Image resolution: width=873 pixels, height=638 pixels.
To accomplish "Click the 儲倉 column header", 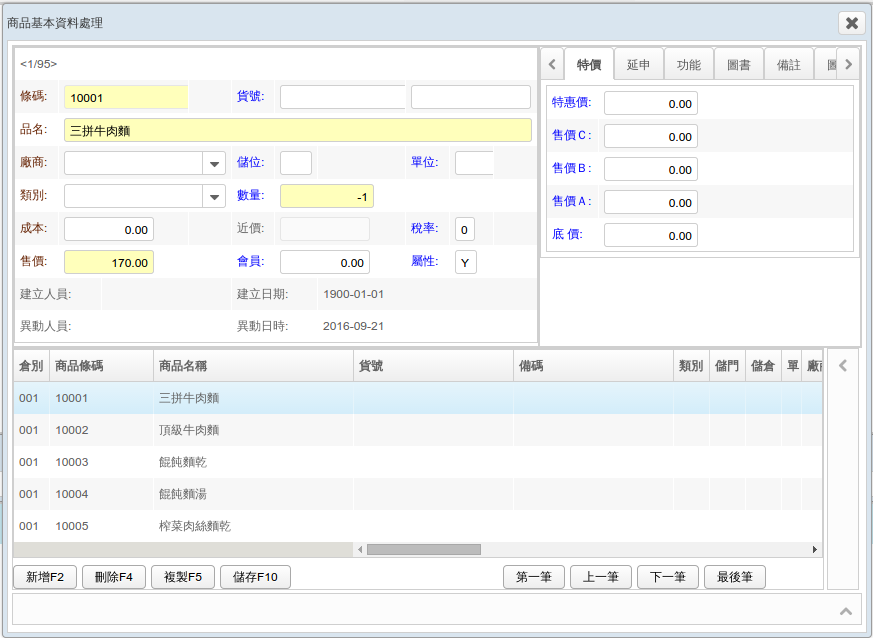I will pos(763,366).
